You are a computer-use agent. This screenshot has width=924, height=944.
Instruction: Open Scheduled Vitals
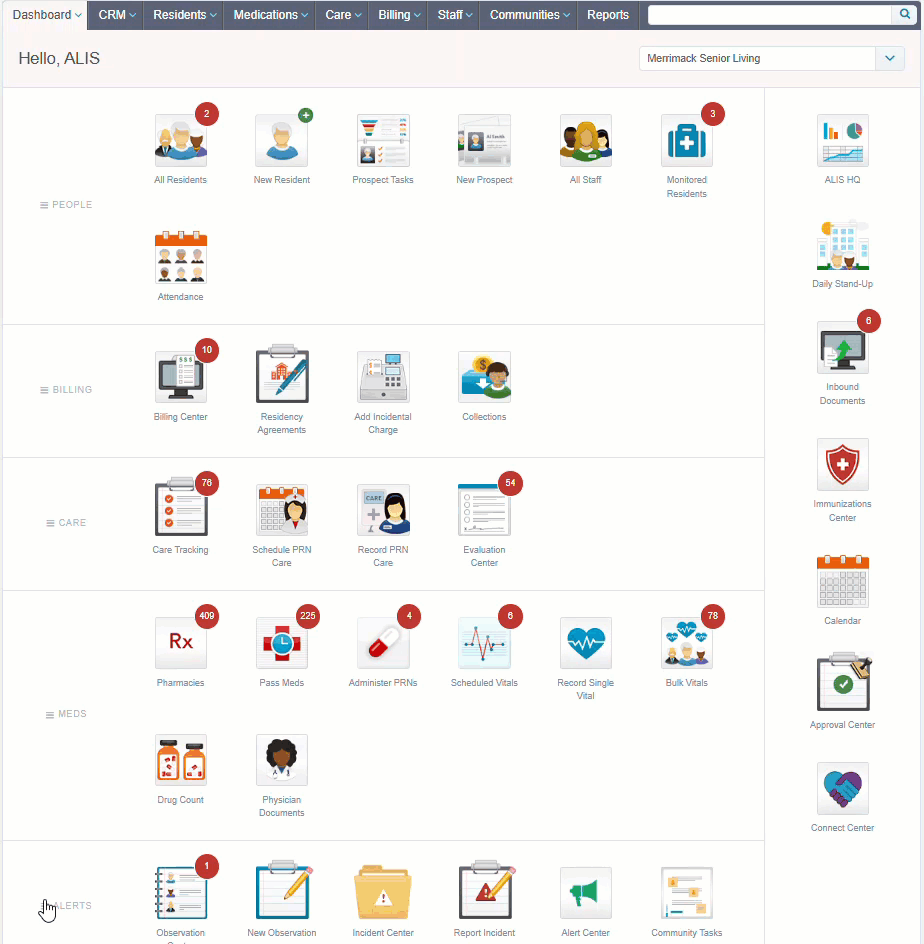coord(484,643)
